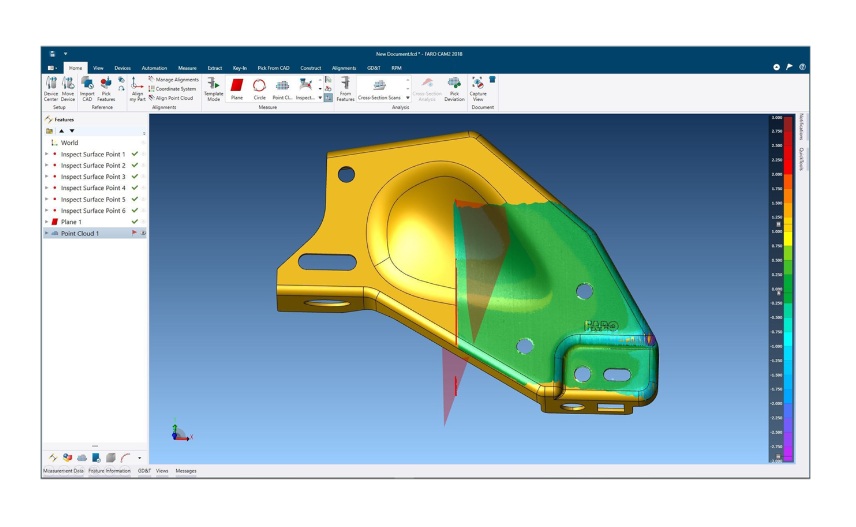Click the save icon in the title bar
Image resolution: width=856 pixels, height=527 pixels.
click(52, 54)
